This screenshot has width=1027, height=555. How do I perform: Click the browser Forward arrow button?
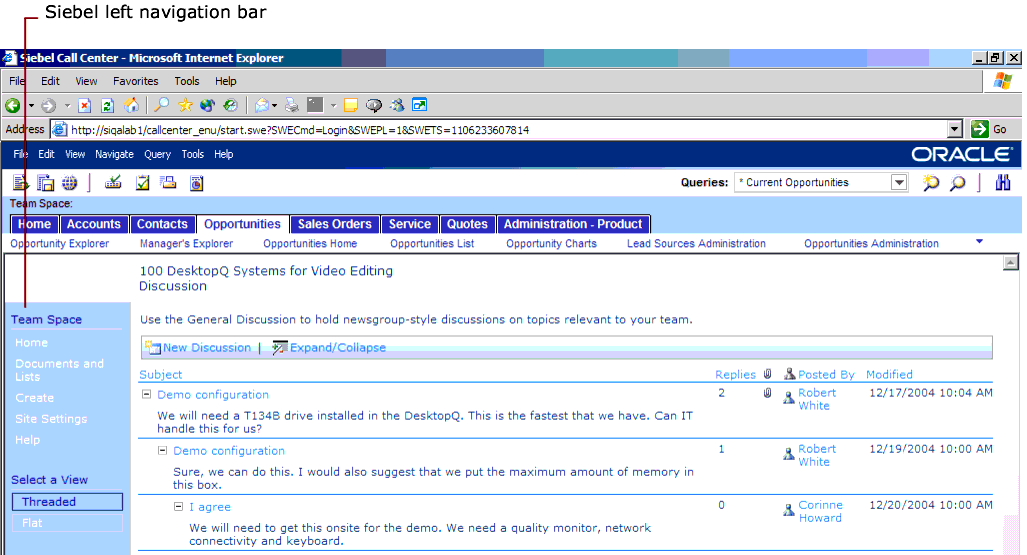tap(48, 105)
